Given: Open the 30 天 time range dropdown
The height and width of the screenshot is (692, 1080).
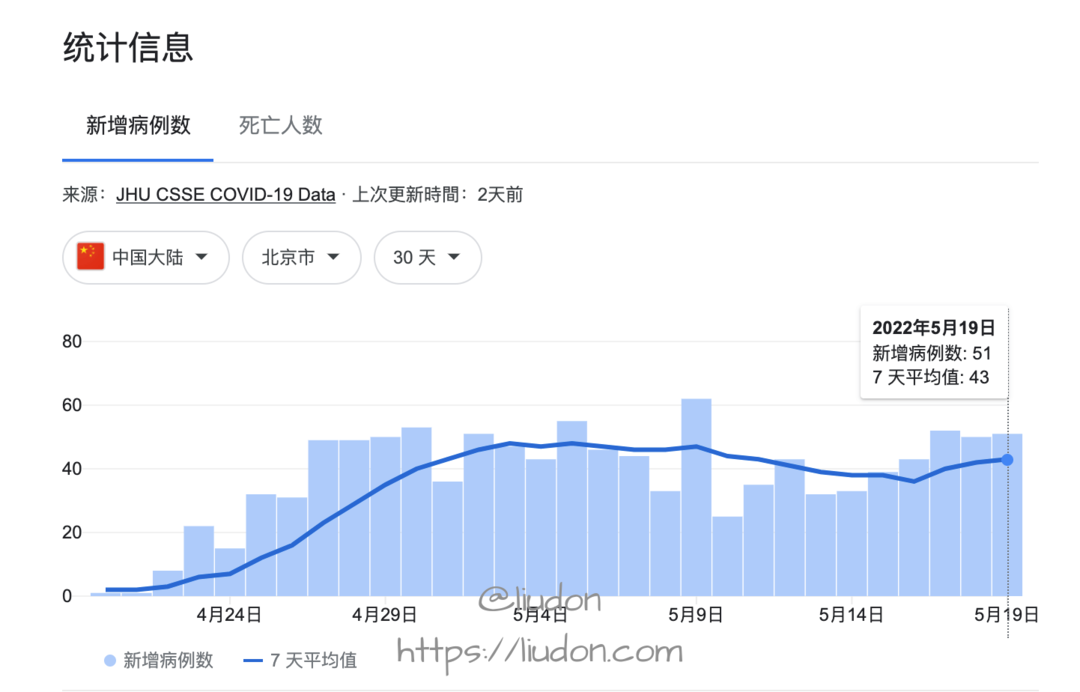Looking at the screenshot, I should click(428, 258).
